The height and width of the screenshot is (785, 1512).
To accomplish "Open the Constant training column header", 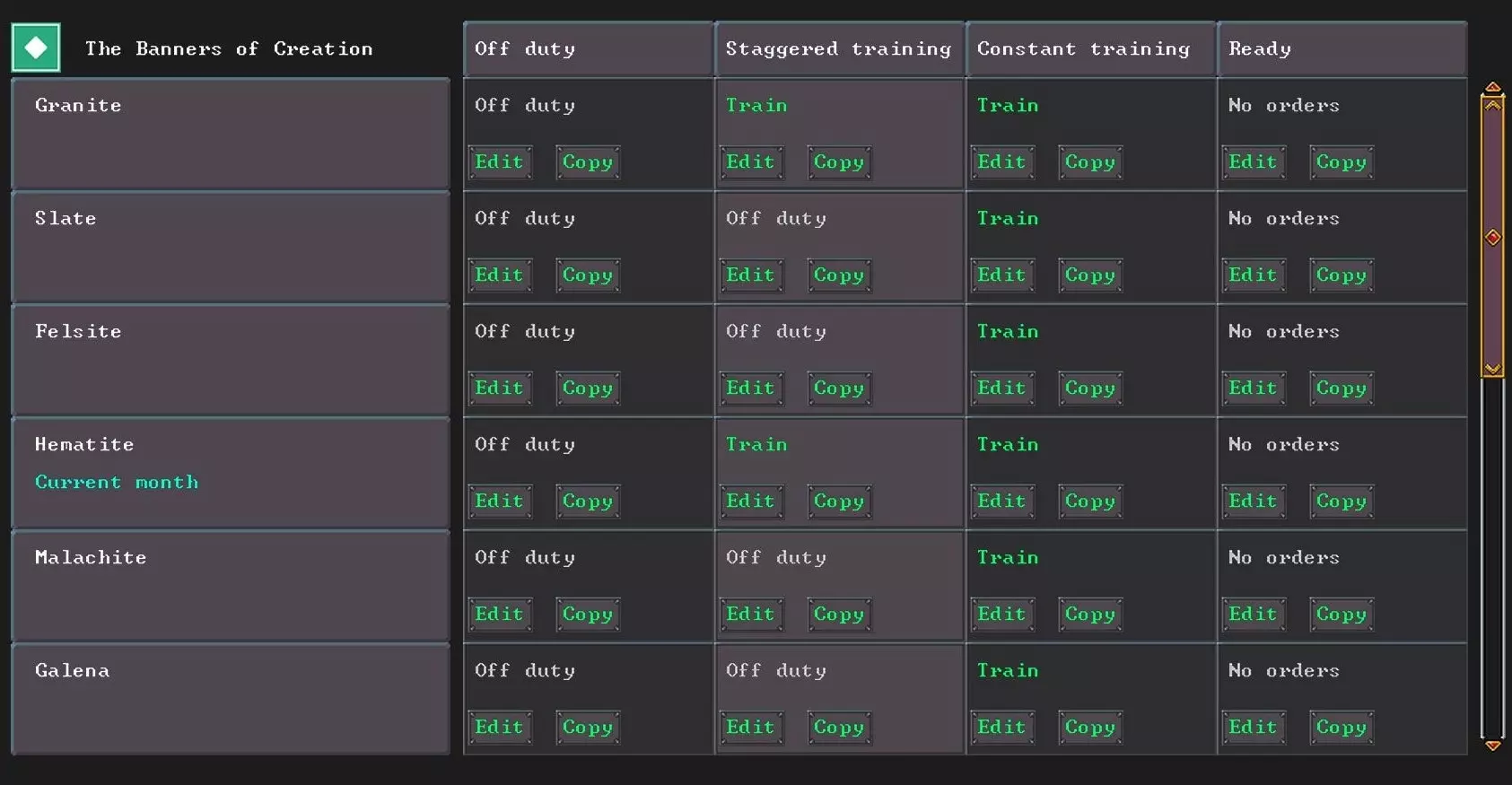I will [x=1090, y=48].
